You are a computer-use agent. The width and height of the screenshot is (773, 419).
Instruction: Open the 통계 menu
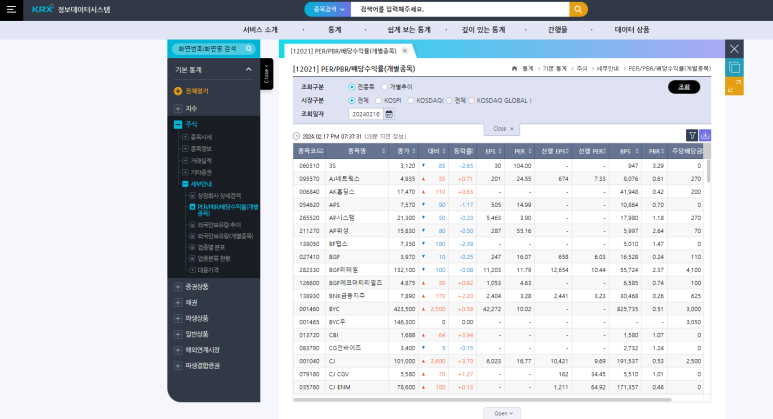click(x=334, y=30)
